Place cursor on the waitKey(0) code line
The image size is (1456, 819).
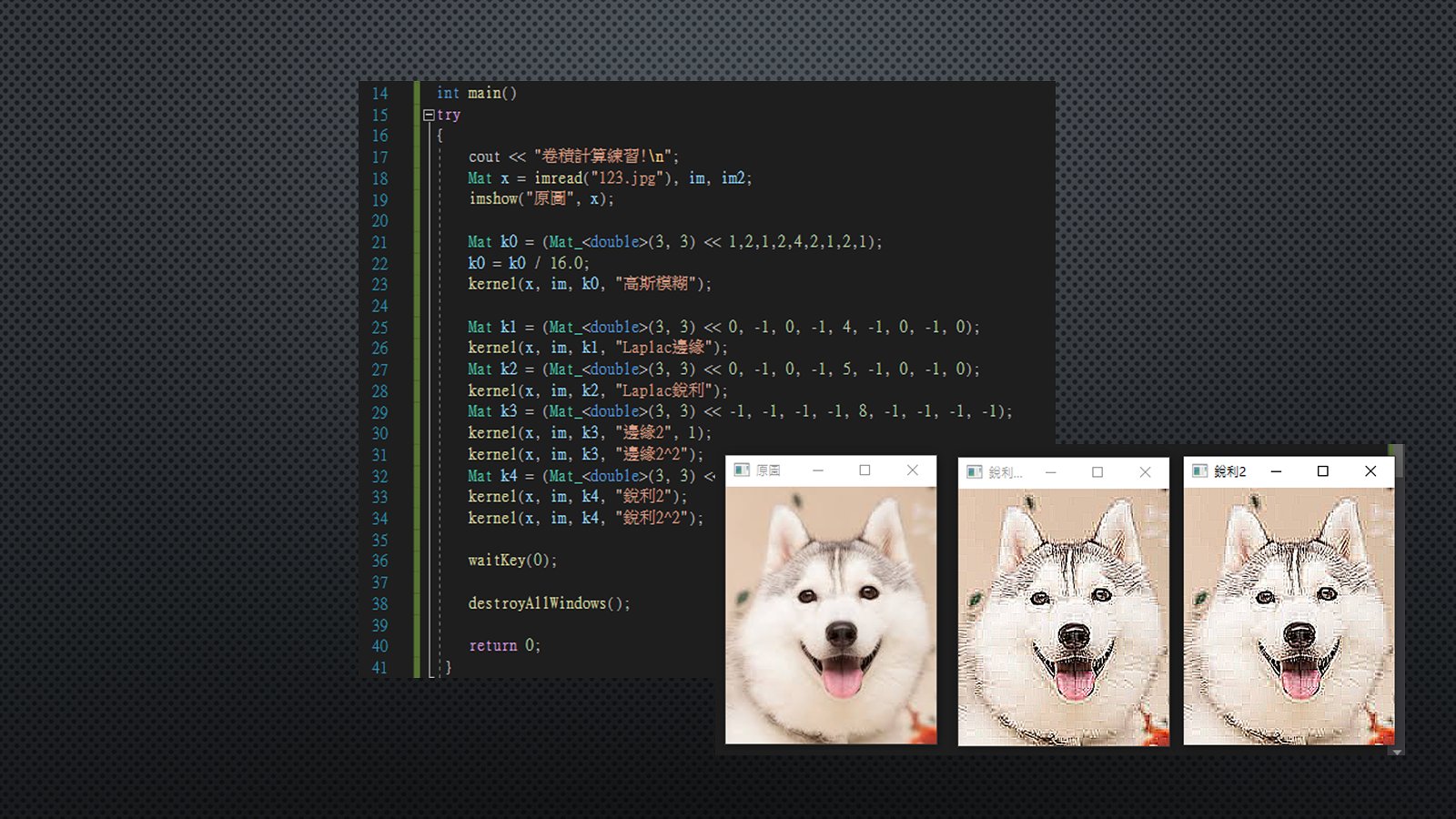click(x=511, y=561)
